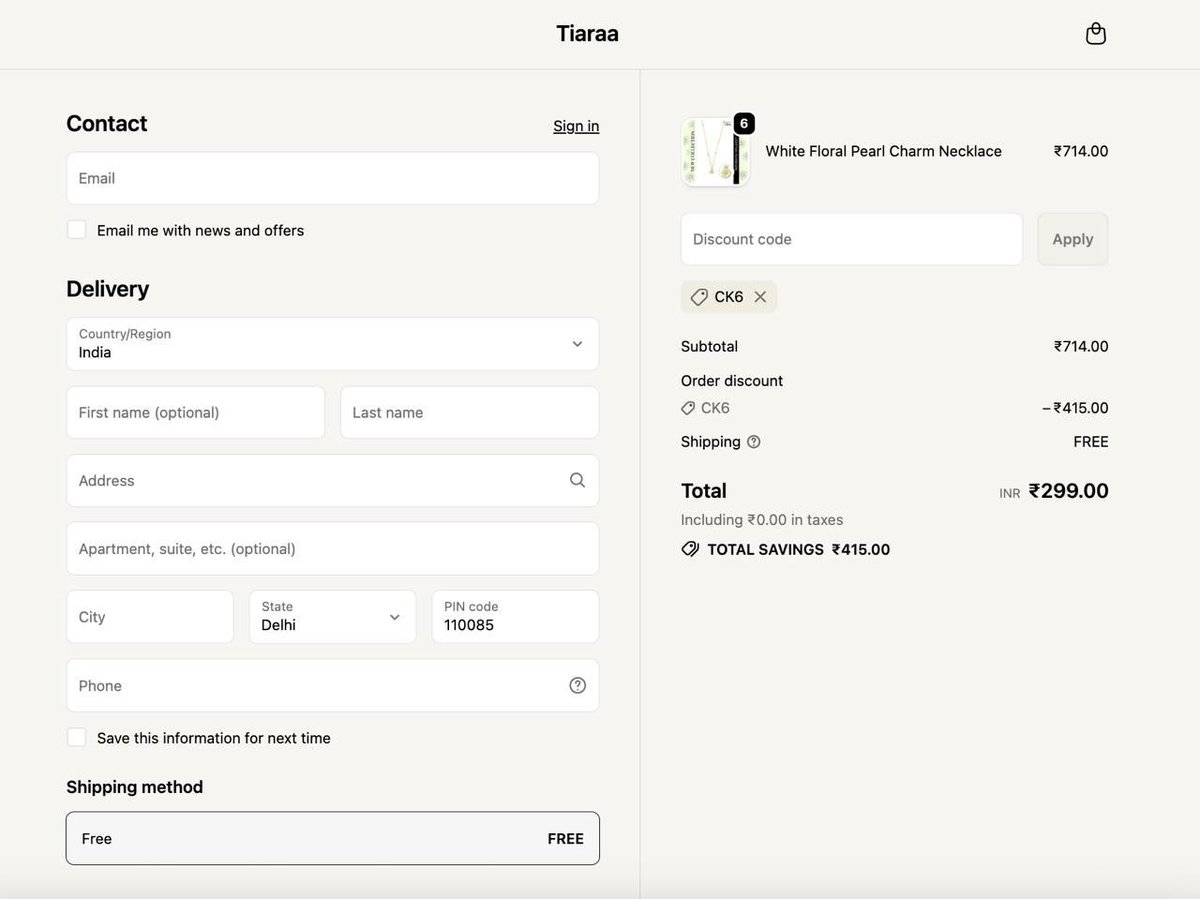Focus the Address input field

click(333, 481)
